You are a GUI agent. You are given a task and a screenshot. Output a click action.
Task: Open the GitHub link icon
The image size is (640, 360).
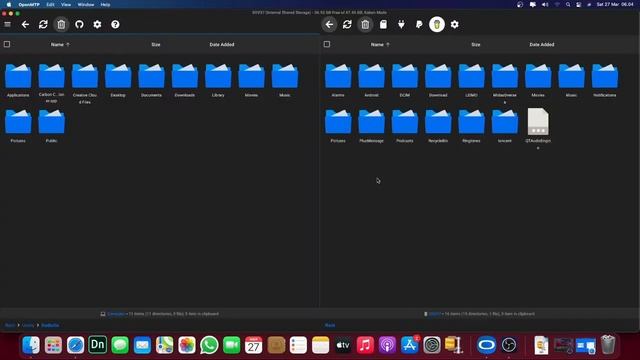[79, 24]
